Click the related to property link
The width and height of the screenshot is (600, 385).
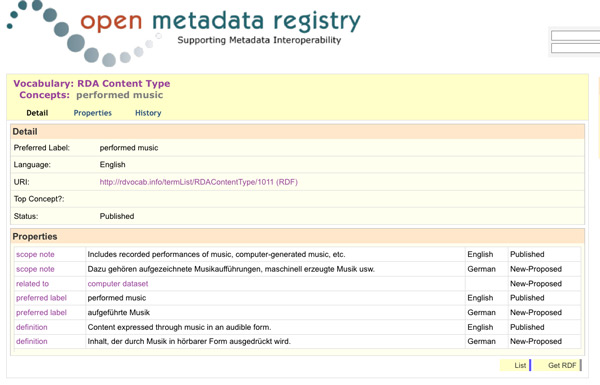point(33,284)
